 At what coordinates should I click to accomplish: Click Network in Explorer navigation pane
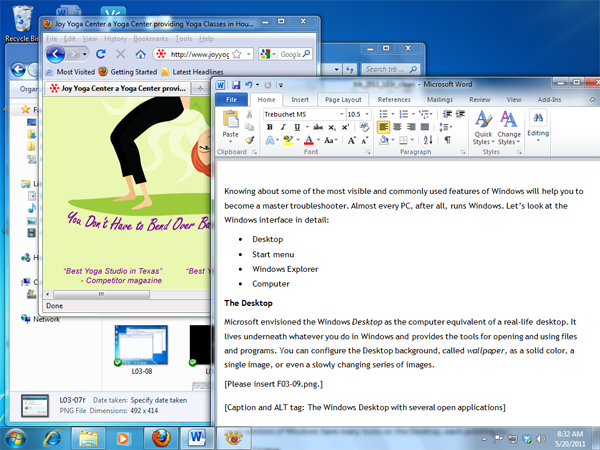41,319
